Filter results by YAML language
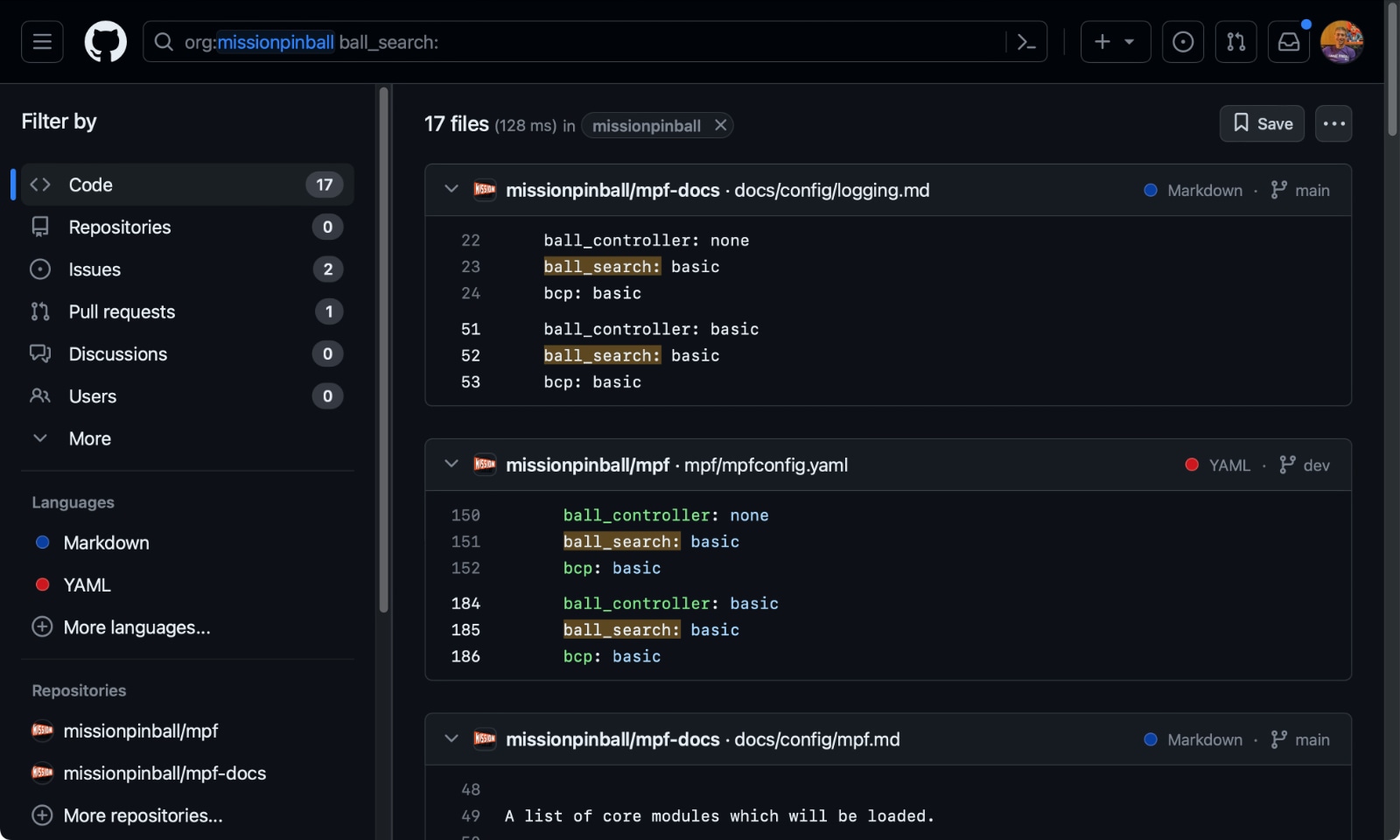1400x840 pixels. pyautogui.click(x=87, y=584)
